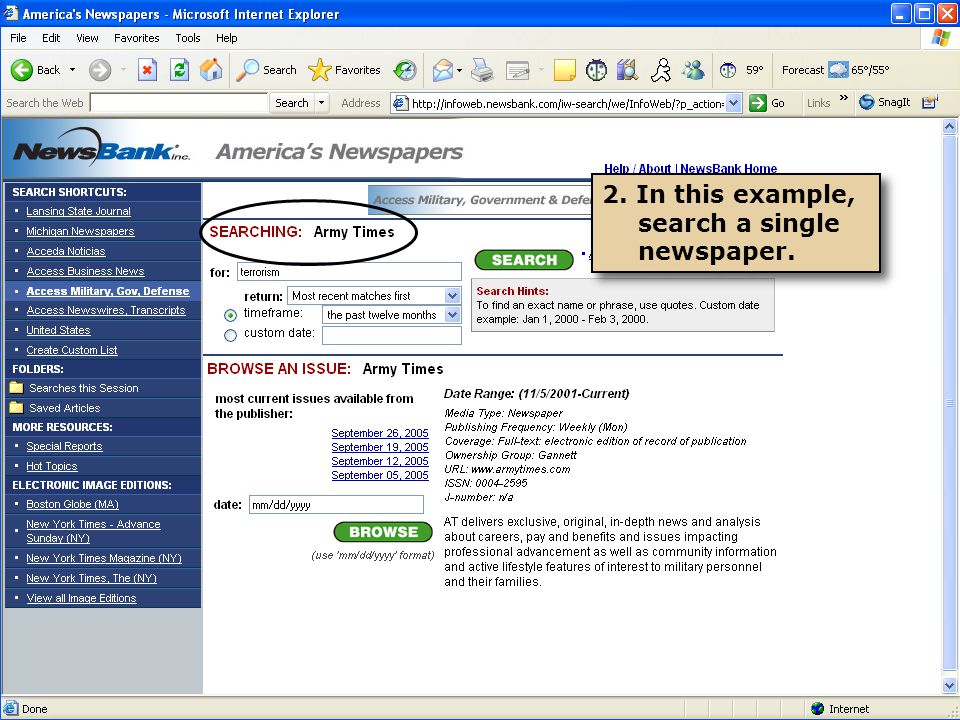Open Create Custom List shortcut
This screenshot has height=720, width=960.
[72, 350]
